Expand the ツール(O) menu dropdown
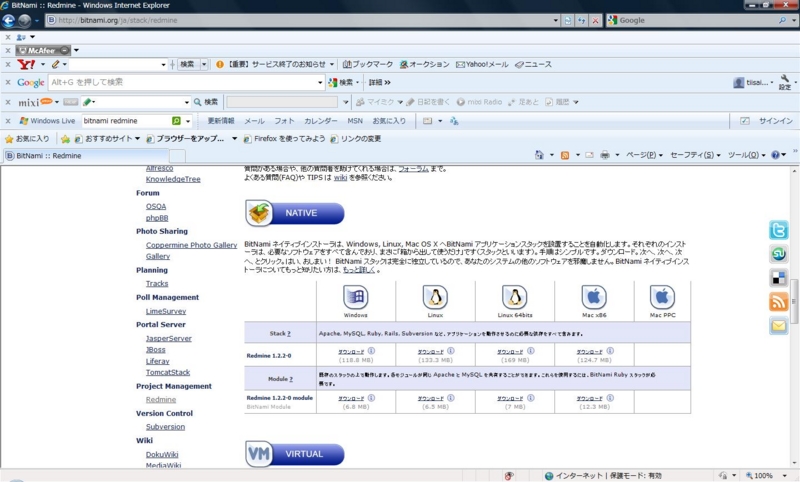The height and width of the screenshot is (482, 800). click(763, 156)
